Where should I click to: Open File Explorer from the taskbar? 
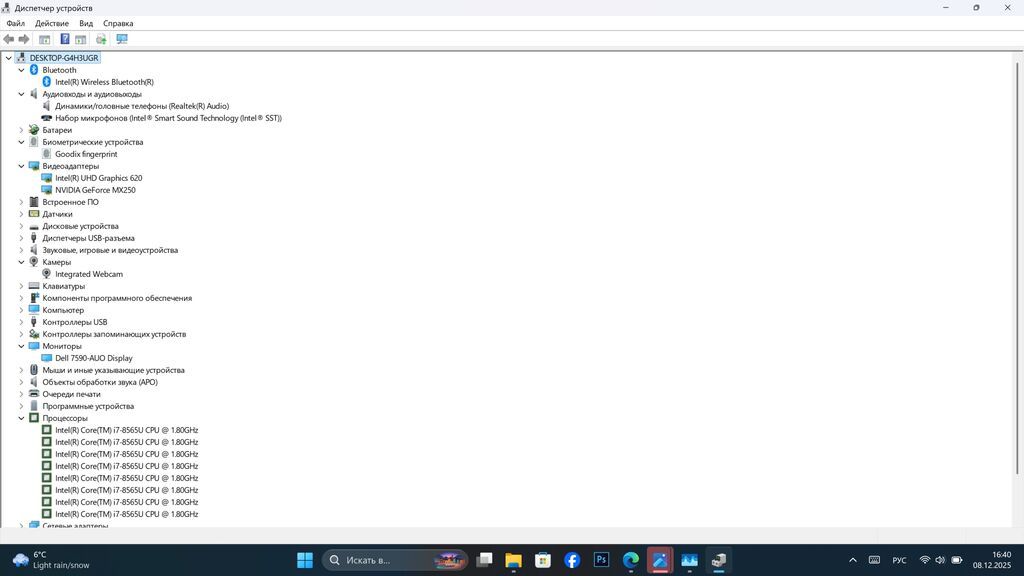513,560
